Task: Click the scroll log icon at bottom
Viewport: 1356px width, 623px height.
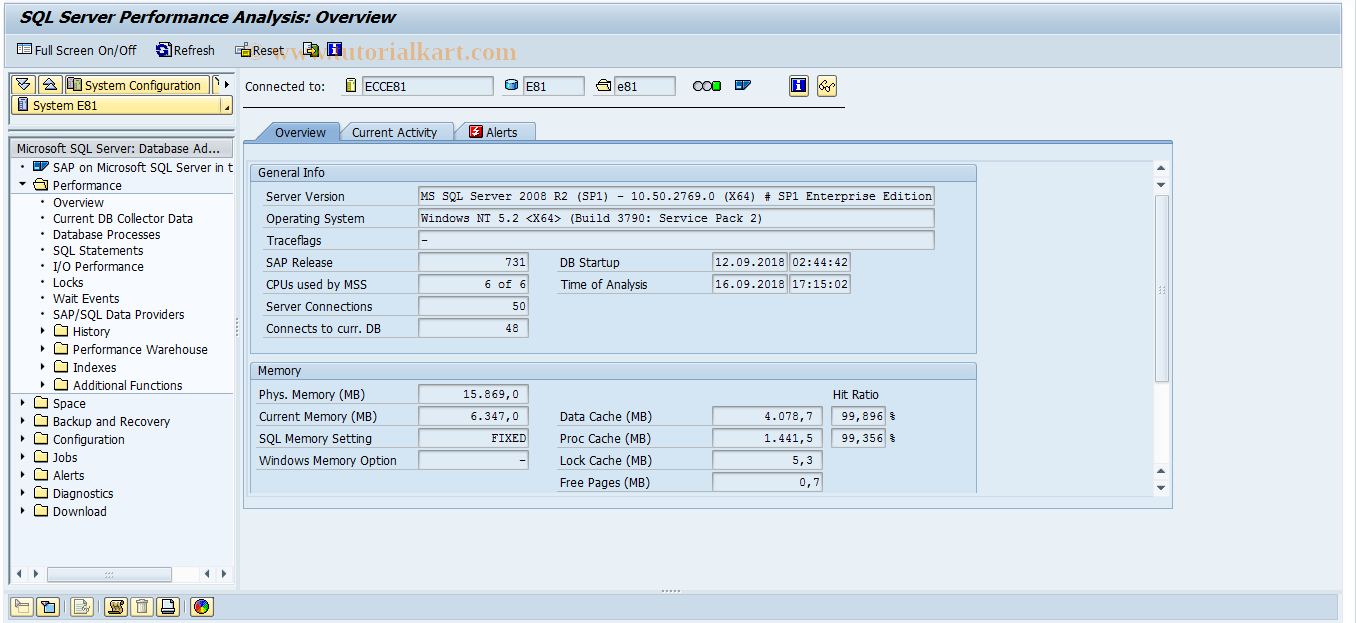Action: [116, 606]
